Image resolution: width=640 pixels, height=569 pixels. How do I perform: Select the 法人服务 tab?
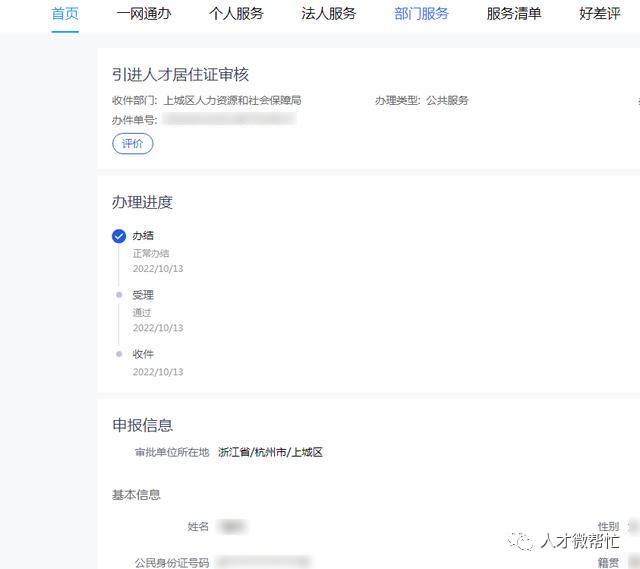(x=329, y=14)
